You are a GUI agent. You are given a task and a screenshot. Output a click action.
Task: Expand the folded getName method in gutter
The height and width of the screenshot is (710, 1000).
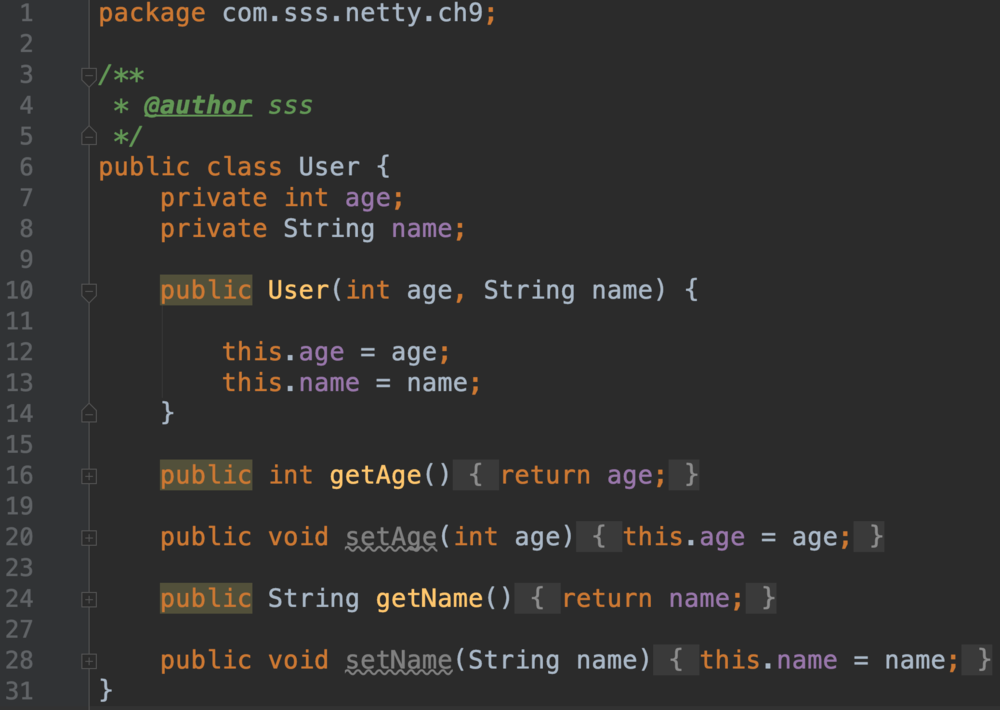[x=89, y=600]
